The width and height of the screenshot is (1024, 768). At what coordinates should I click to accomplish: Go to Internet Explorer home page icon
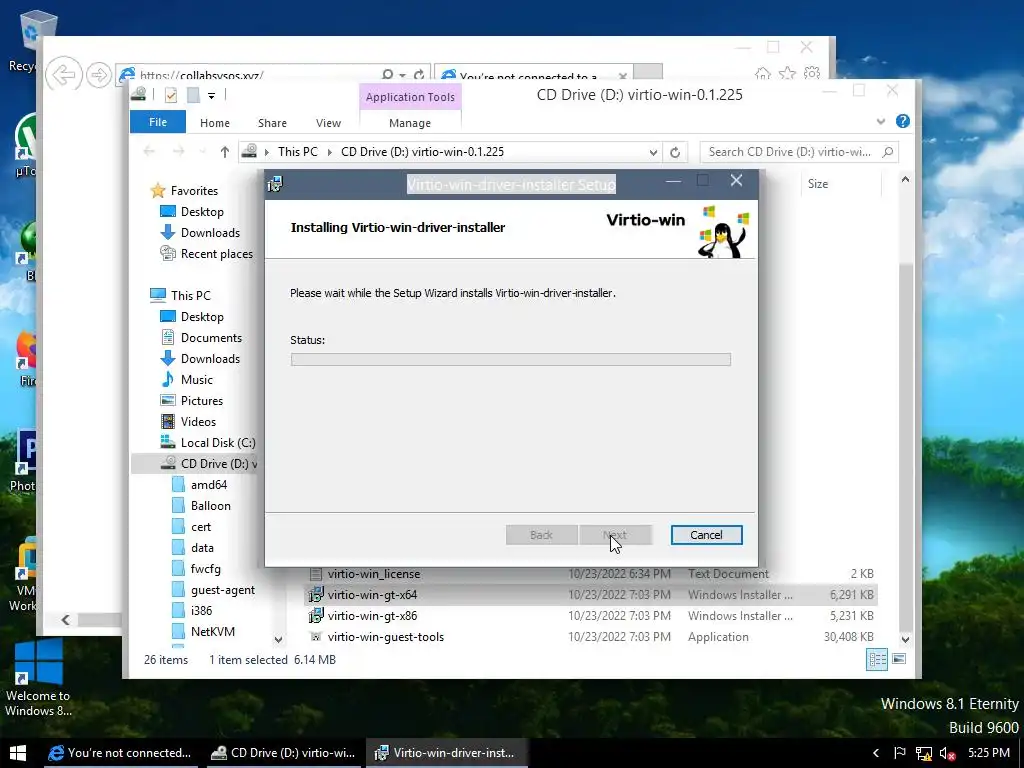[762, 74]
